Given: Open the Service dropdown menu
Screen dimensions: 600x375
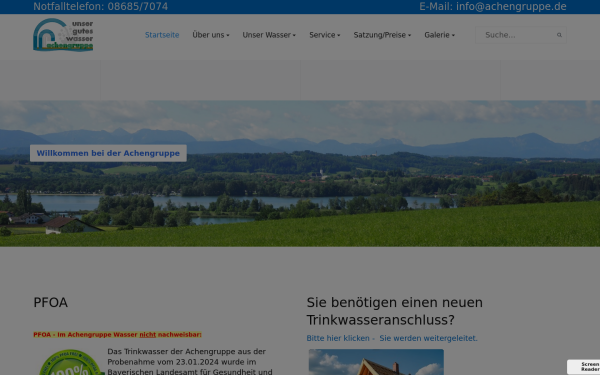Looking at the screenshot, I should coord(324,35).
